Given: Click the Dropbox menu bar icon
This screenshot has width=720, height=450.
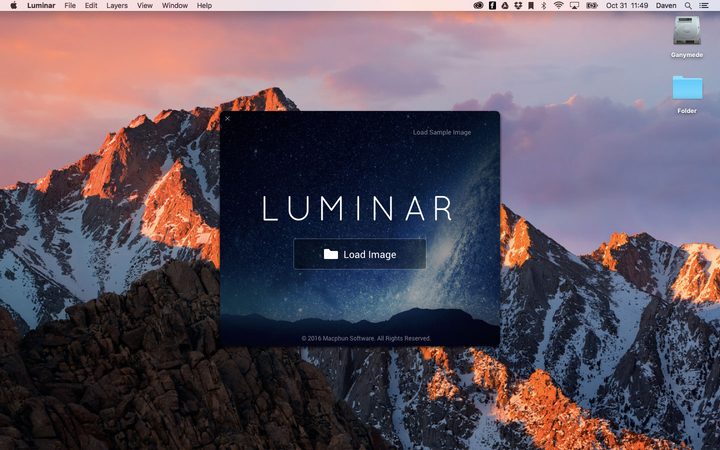Looking at the screenshot, I should click(x=518, y=6).
